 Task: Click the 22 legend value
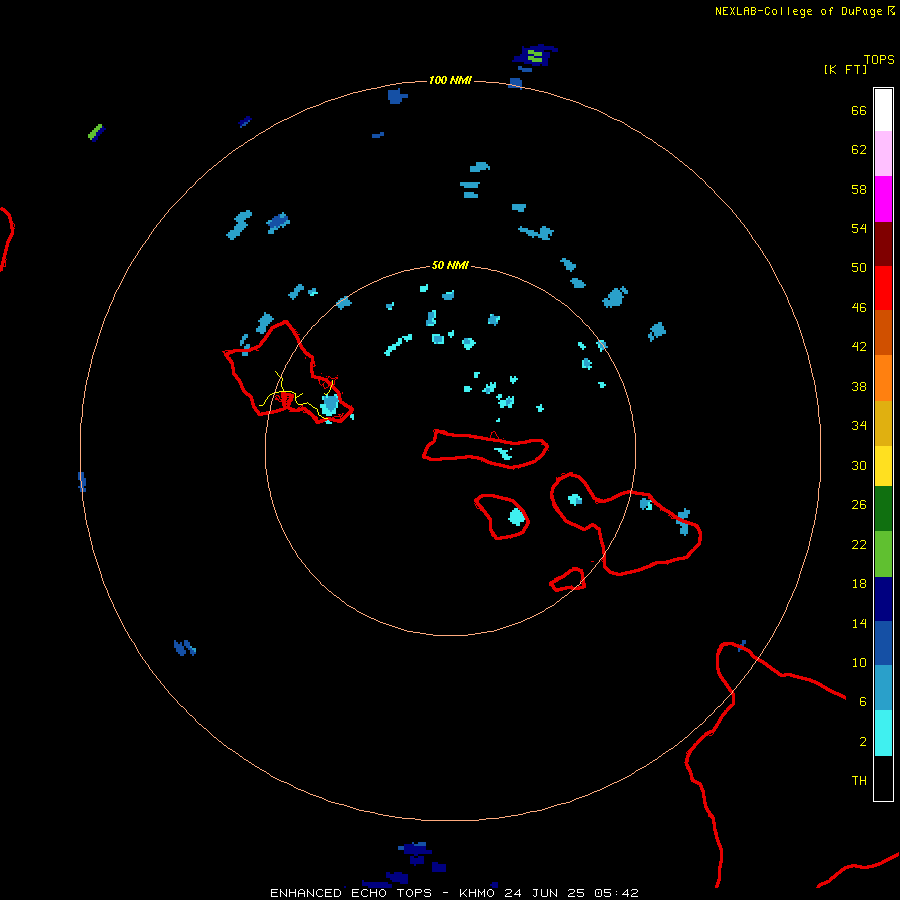point(859,545)
